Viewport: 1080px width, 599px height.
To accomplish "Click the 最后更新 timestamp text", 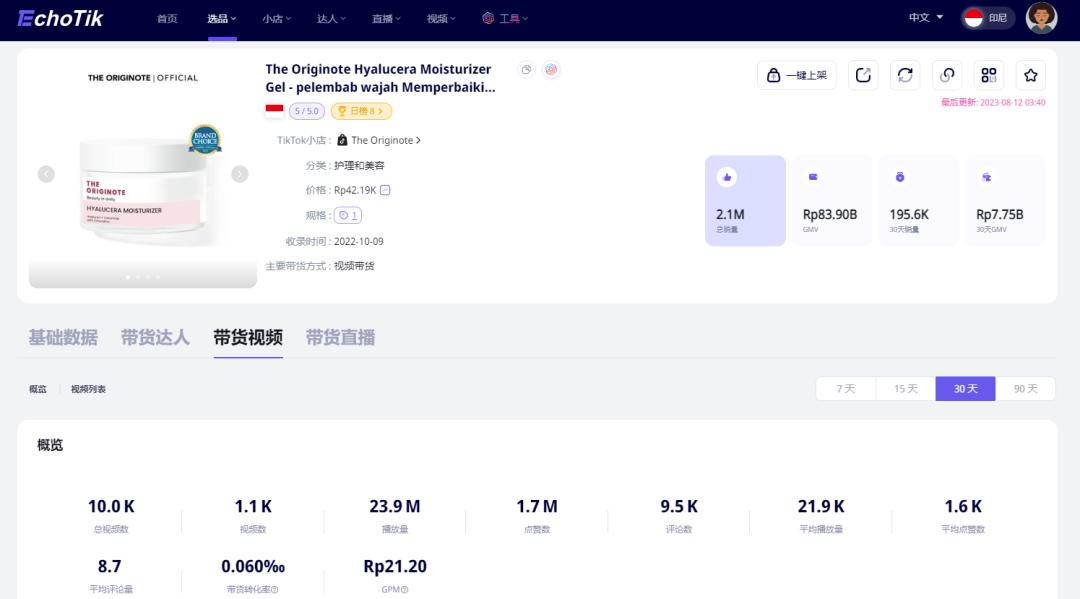I will point(993,103).
